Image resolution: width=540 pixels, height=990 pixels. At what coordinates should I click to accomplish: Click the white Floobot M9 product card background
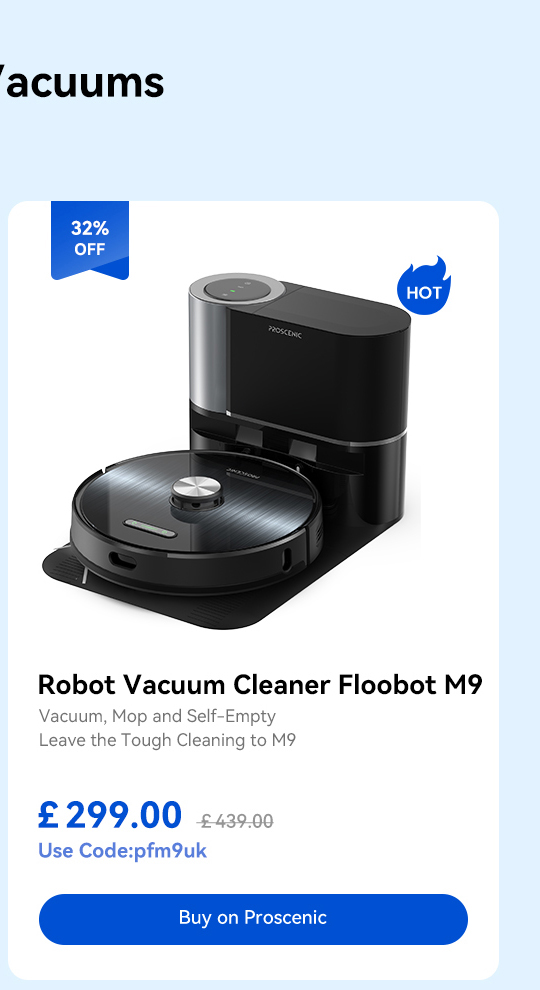253,590
